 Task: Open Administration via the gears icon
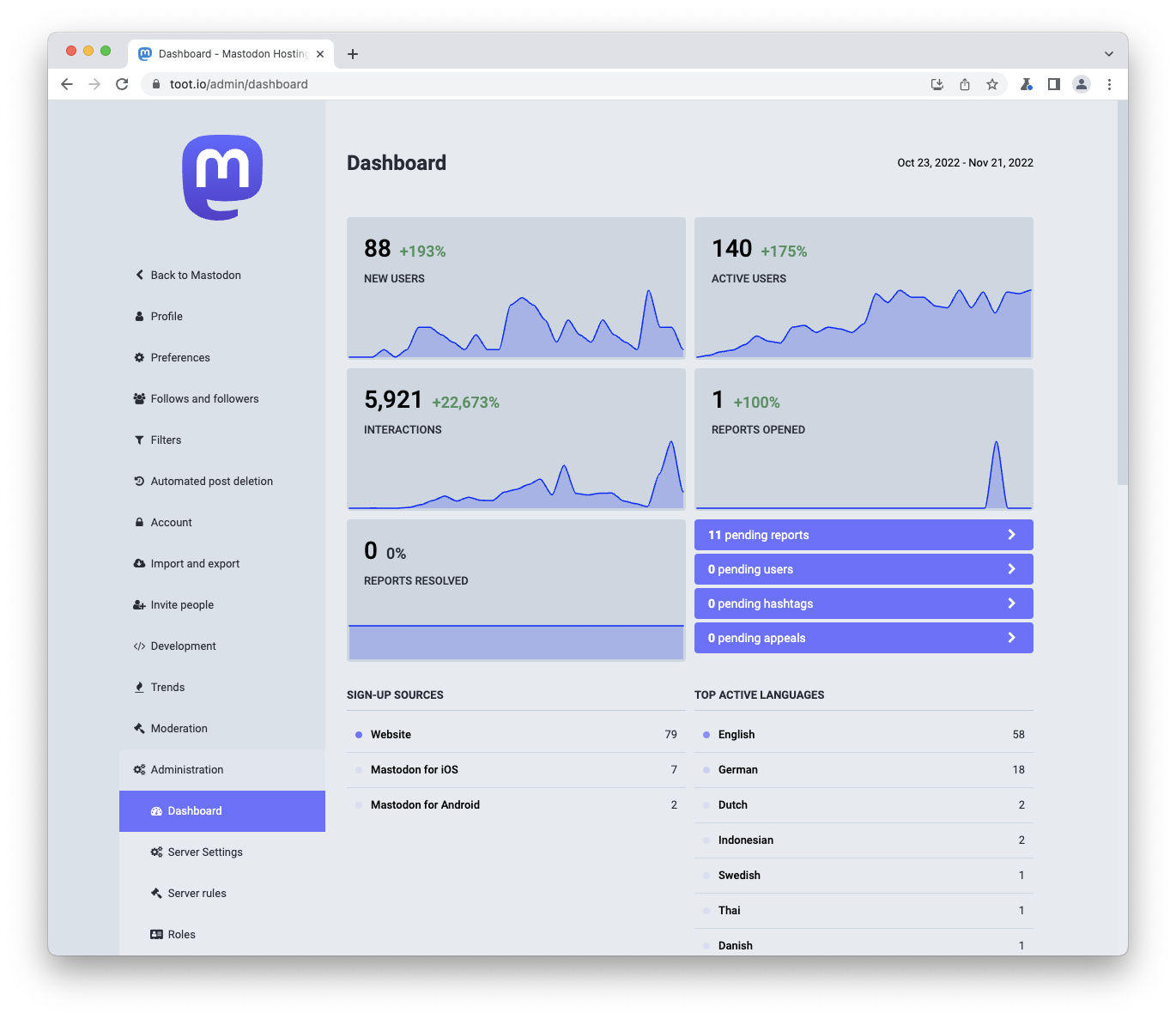(139, 769)
